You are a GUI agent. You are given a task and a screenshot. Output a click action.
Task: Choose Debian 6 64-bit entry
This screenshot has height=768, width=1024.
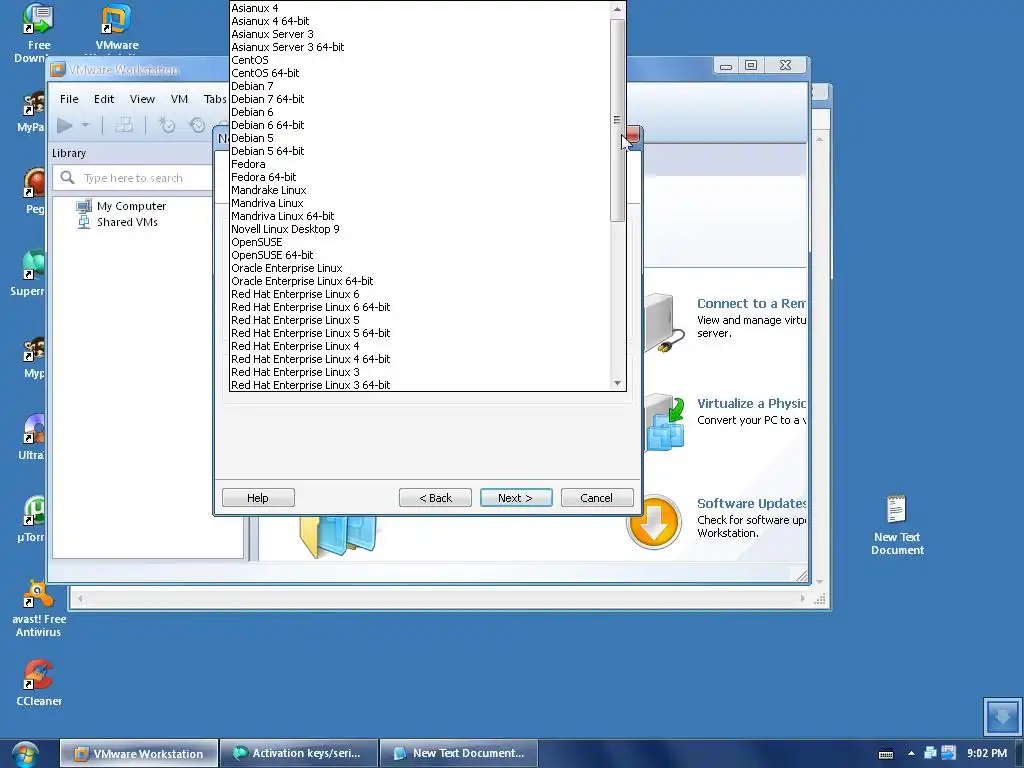click(420, 125)
